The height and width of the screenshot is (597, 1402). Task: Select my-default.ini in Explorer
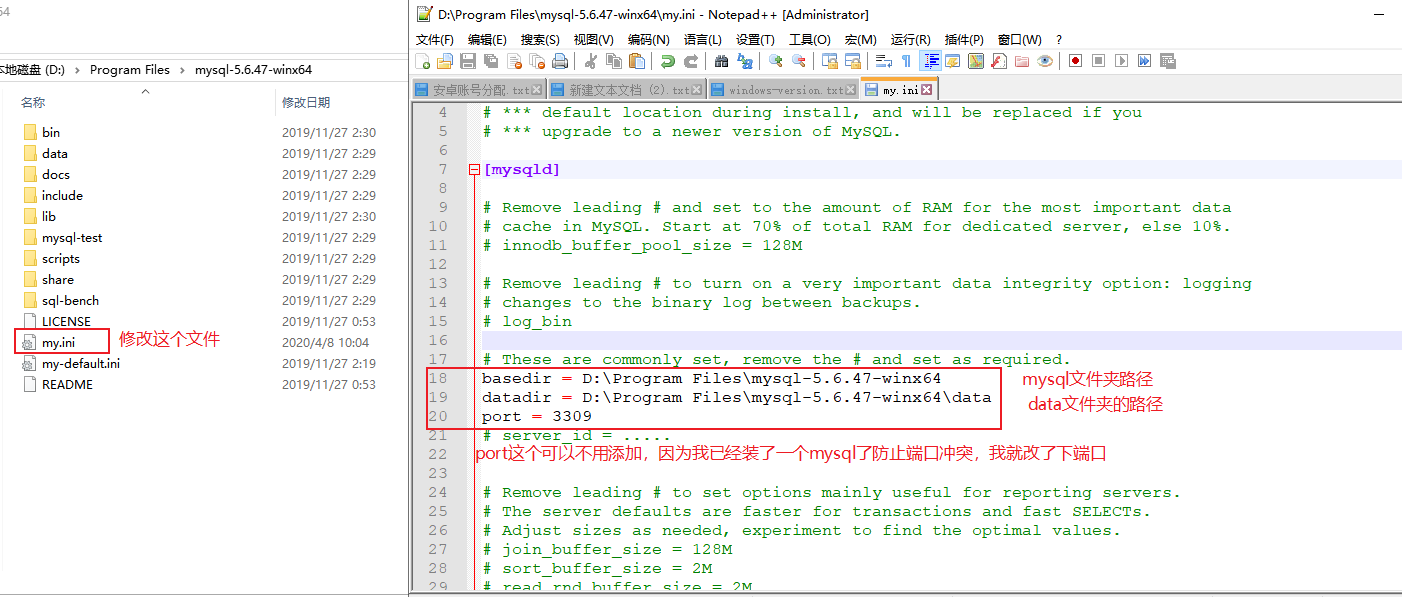81,363
